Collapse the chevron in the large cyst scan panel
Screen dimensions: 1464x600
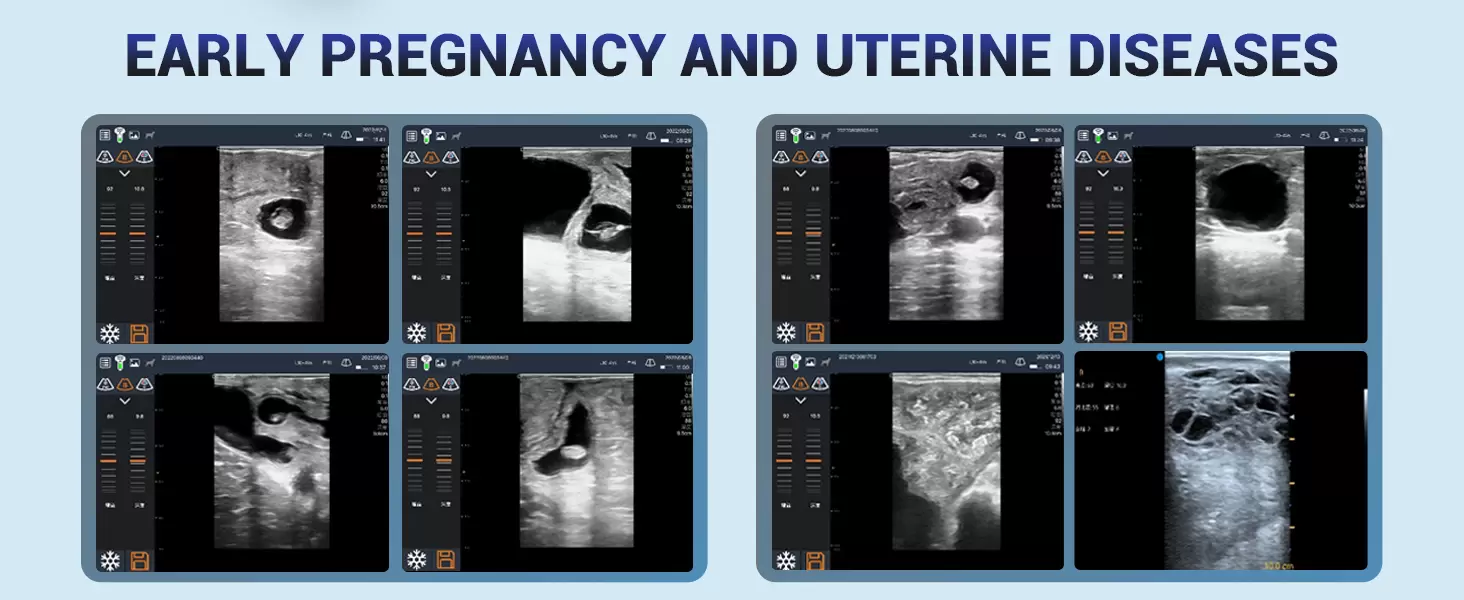(1103, 173)
